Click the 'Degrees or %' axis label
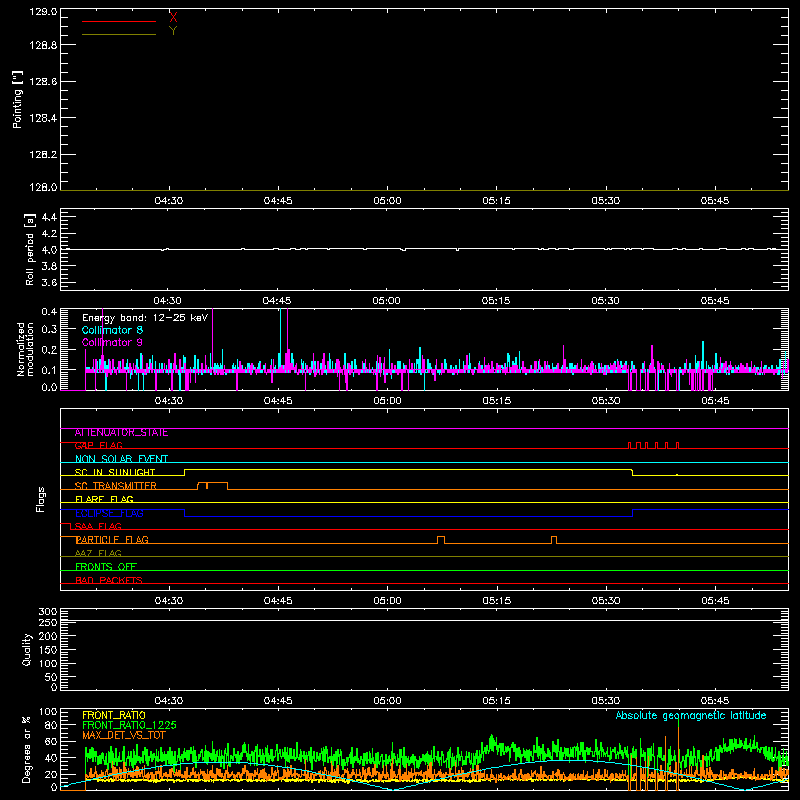The height and width of the screenshot is (800, 800). 27,749
